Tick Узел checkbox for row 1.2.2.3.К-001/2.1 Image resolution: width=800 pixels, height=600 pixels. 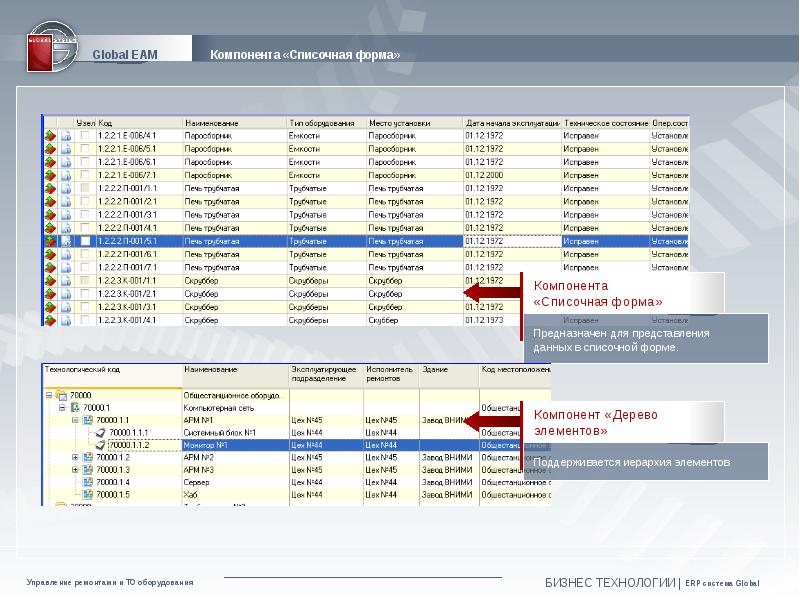(85, 294)
